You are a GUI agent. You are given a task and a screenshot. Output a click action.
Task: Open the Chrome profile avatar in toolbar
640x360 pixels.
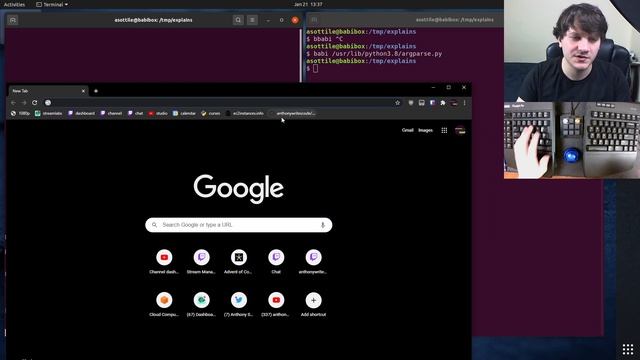454,103
